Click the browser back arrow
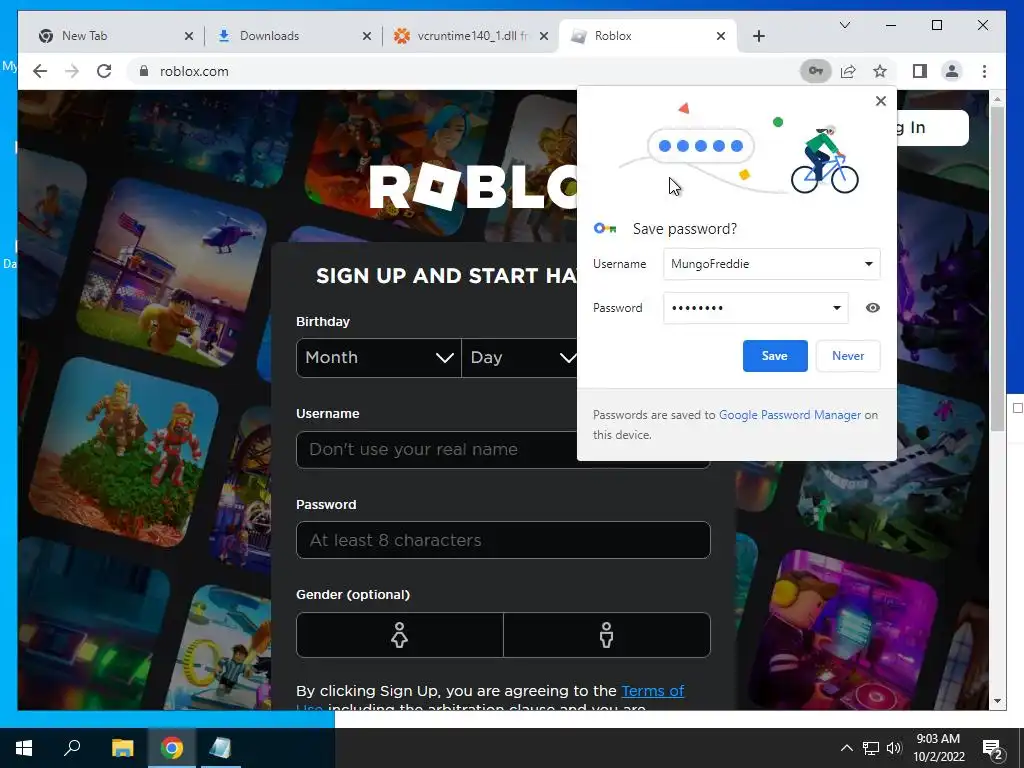This screenshot has height=768, width=1024. (x=40, y=71)
